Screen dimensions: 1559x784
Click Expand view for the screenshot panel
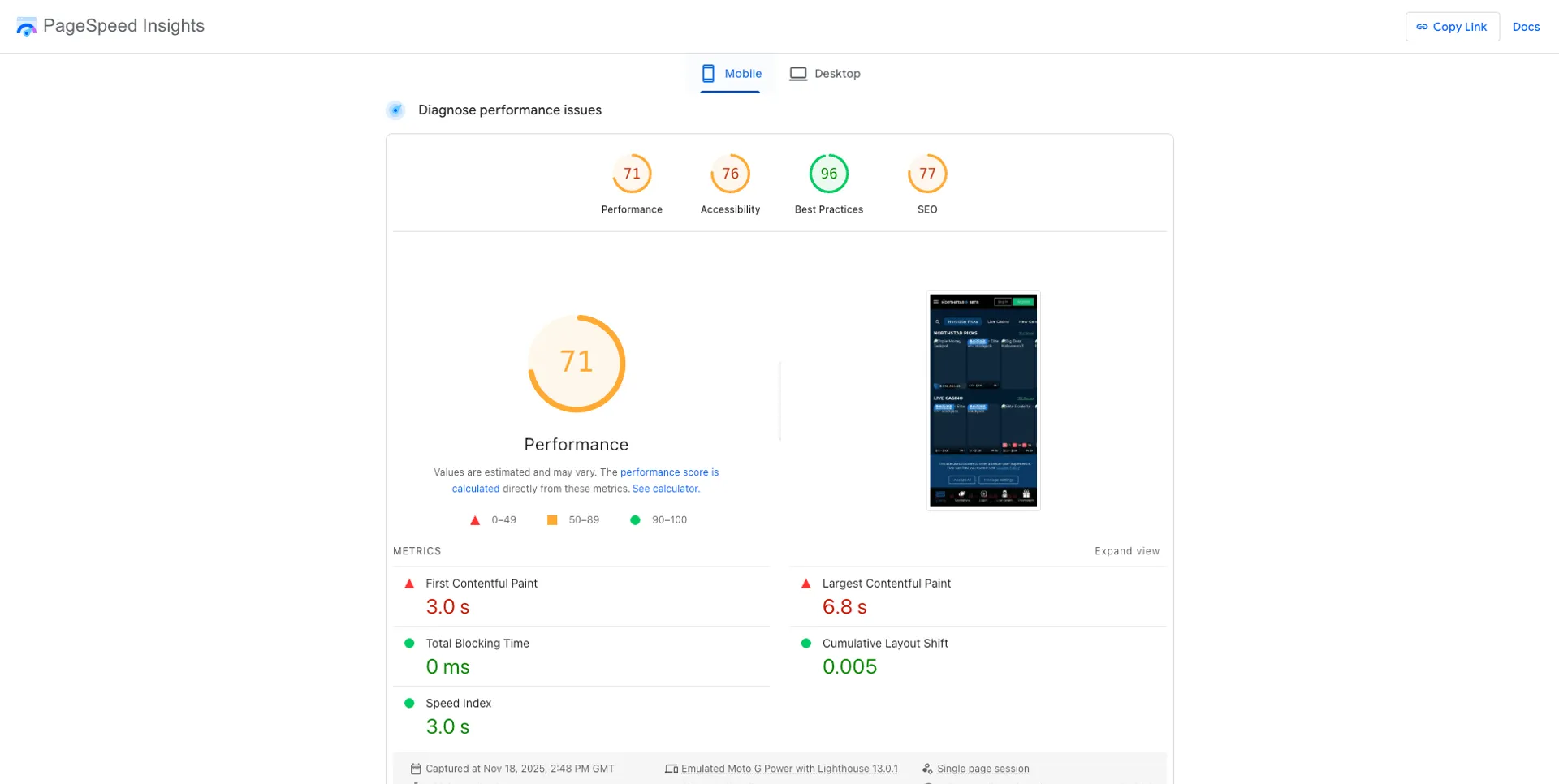click(1127, 550)
